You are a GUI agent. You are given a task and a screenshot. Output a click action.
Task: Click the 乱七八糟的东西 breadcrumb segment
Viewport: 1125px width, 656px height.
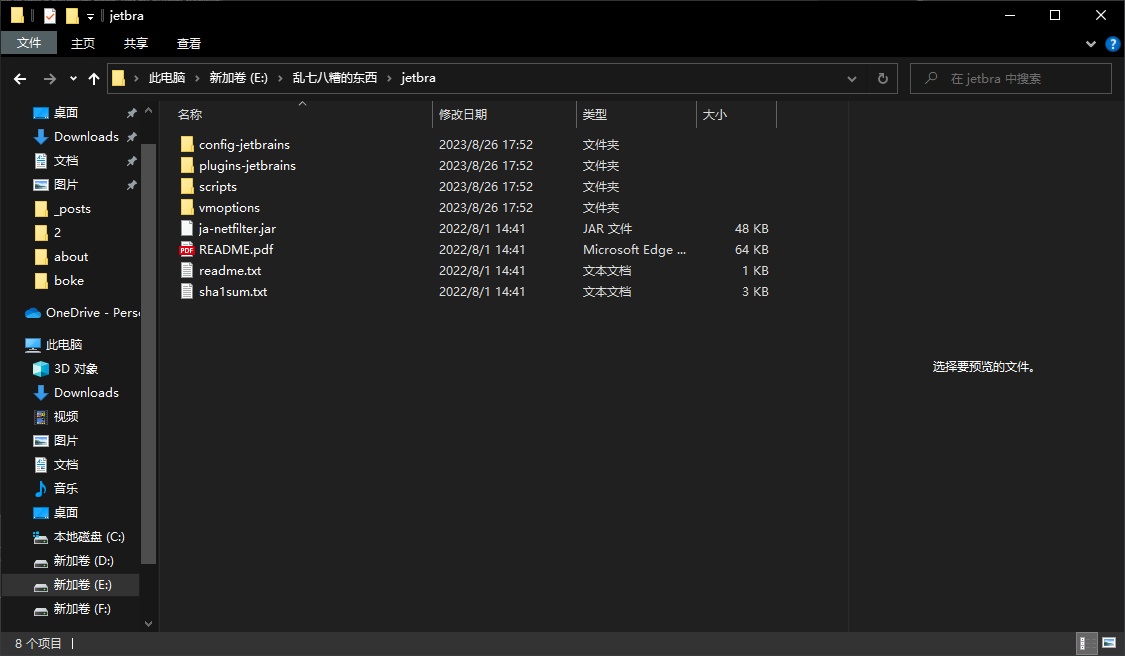[334, 78]
